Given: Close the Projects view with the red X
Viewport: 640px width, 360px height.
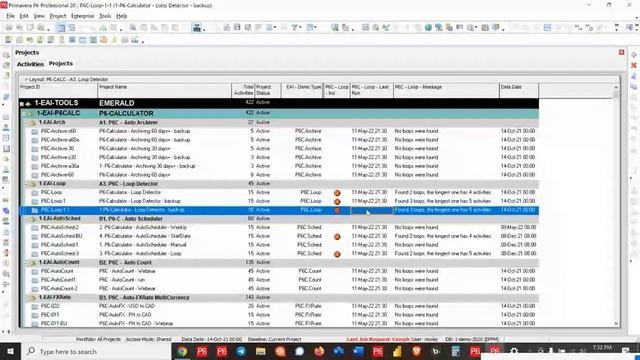Looking at the screenshot, I should (621, 53).
